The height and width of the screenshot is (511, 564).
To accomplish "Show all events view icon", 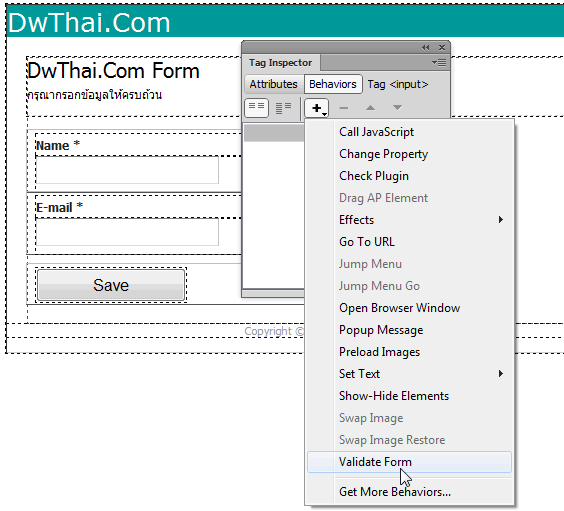I will (283, 108).
